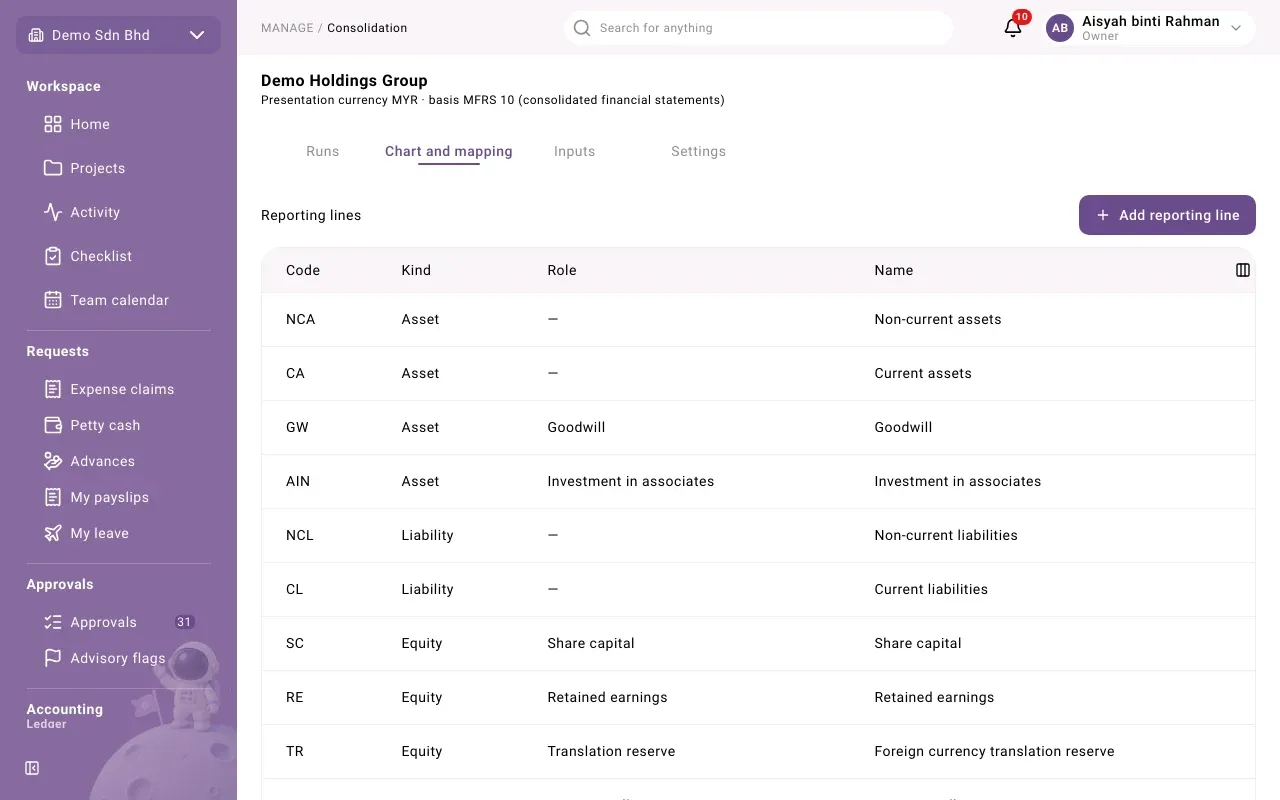Collapse the sidebar panel icon

(32, 768)
